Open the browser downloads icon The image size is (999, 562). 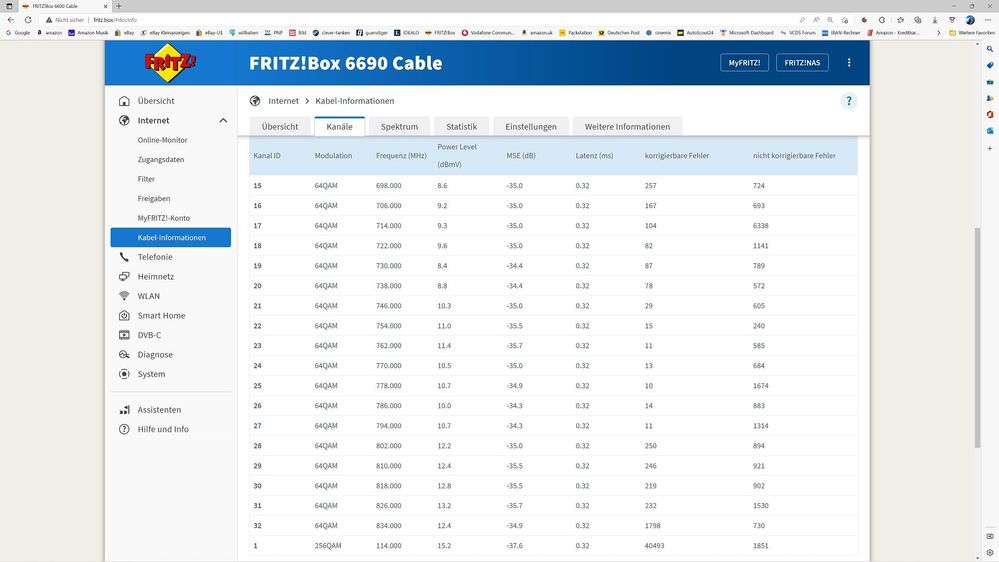point(935,20)
